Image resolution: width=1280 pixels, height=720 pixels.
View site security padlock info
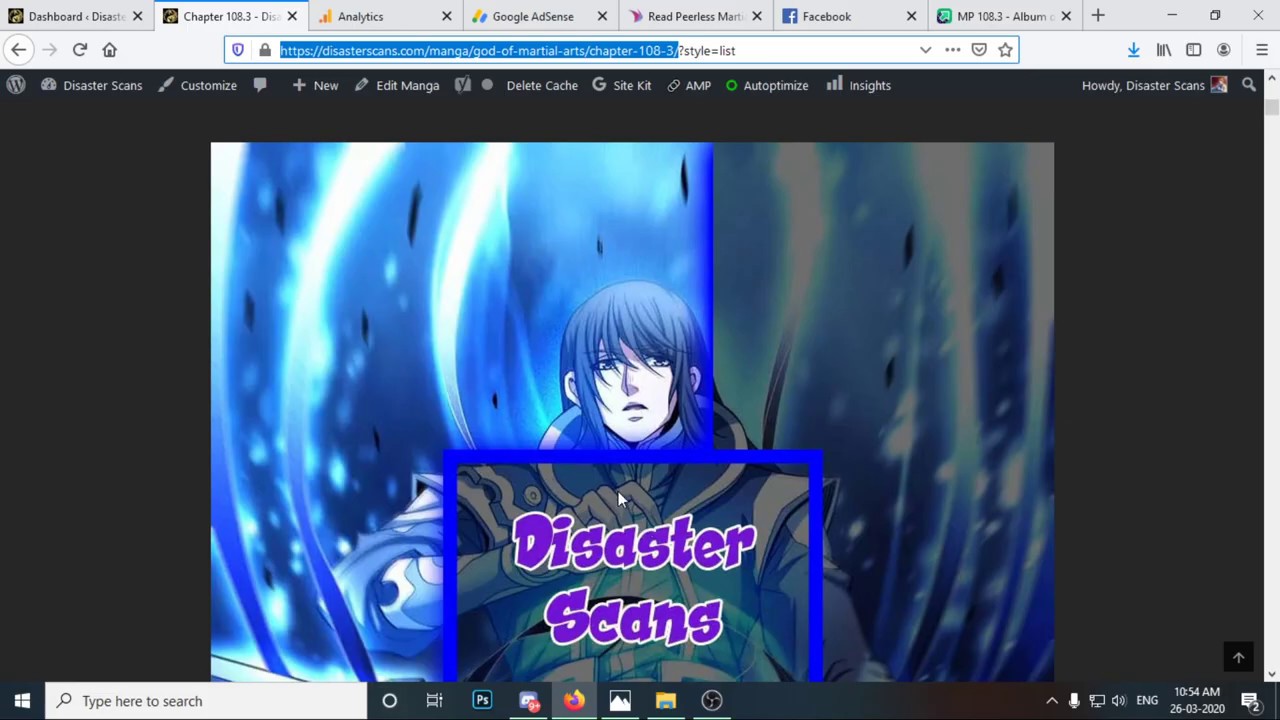click(264, 50)
